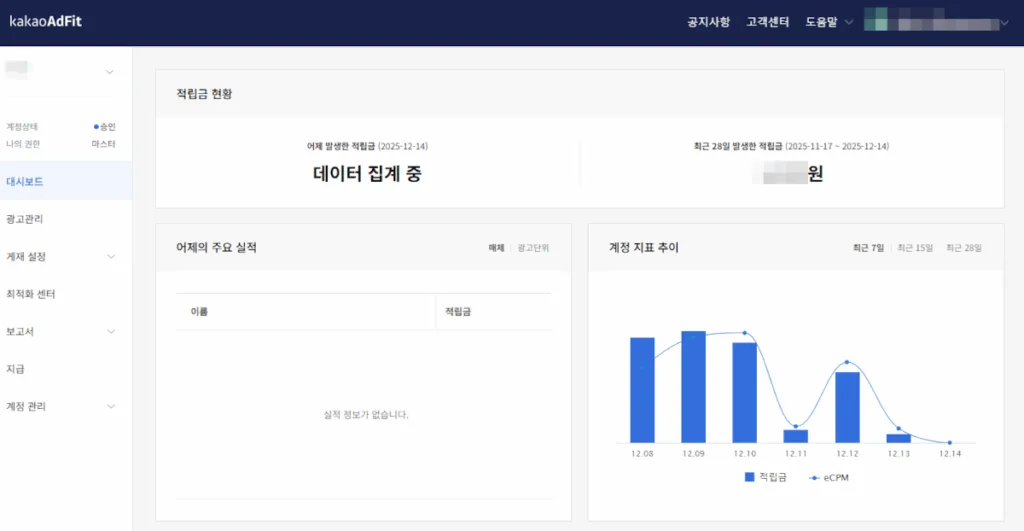
Task: Select the 최근 28일 chart range
Action: (964, 247)
